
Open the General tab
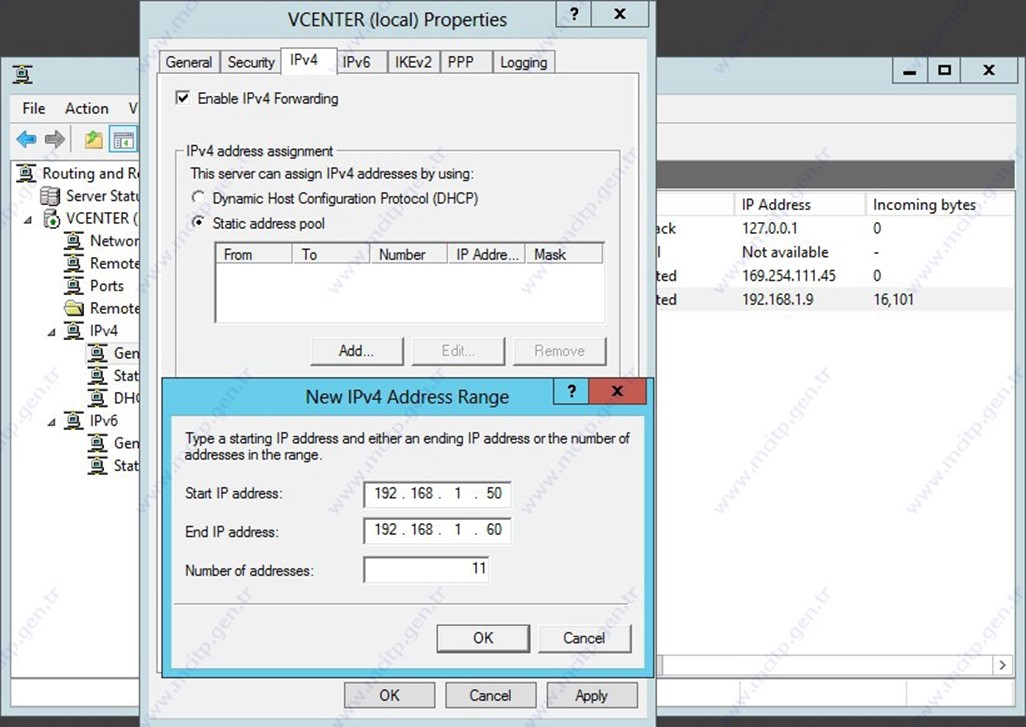coord(189,62)
